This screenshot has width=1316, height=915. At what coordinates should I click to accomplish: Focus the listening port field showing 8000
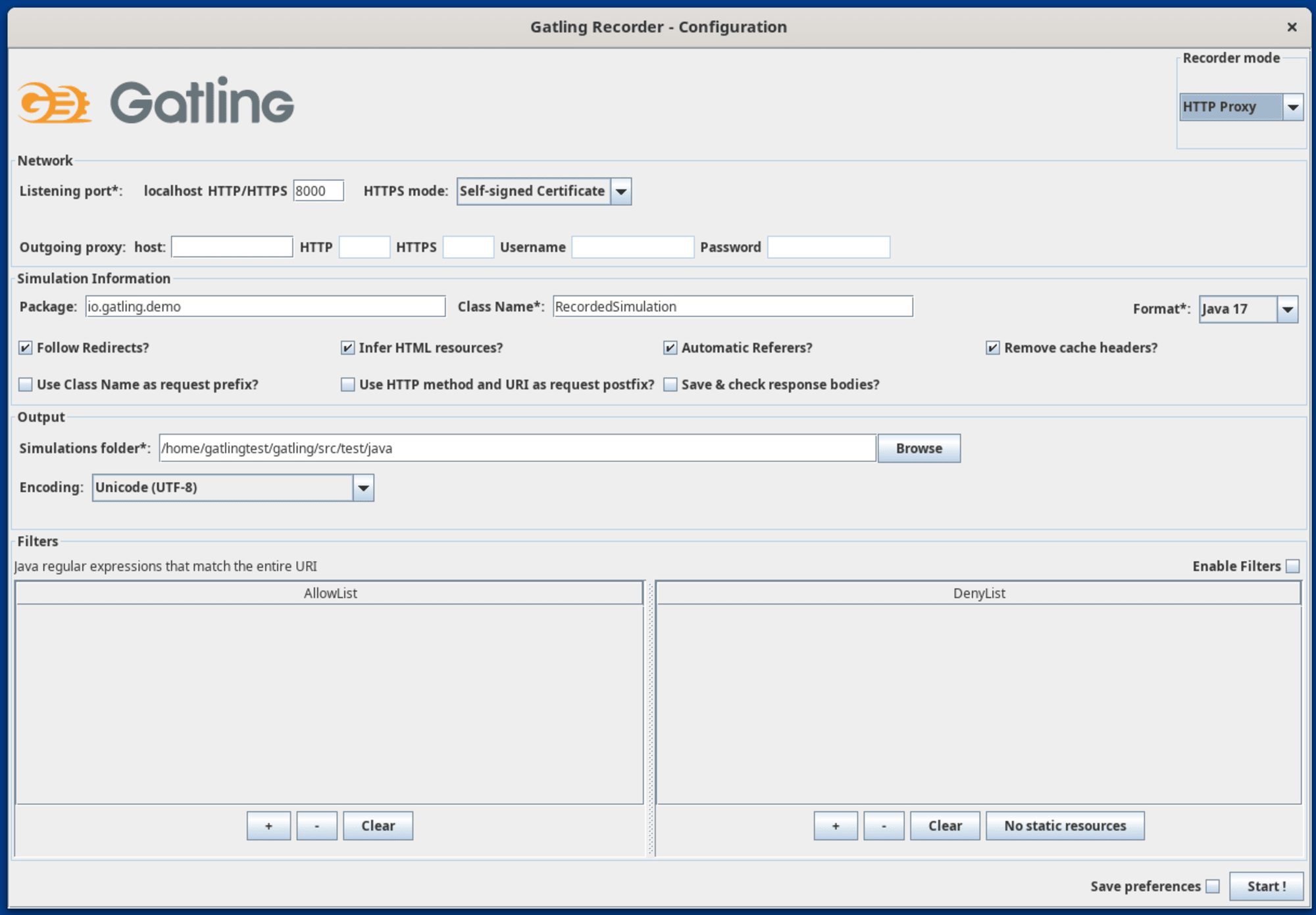coord(318,191)
